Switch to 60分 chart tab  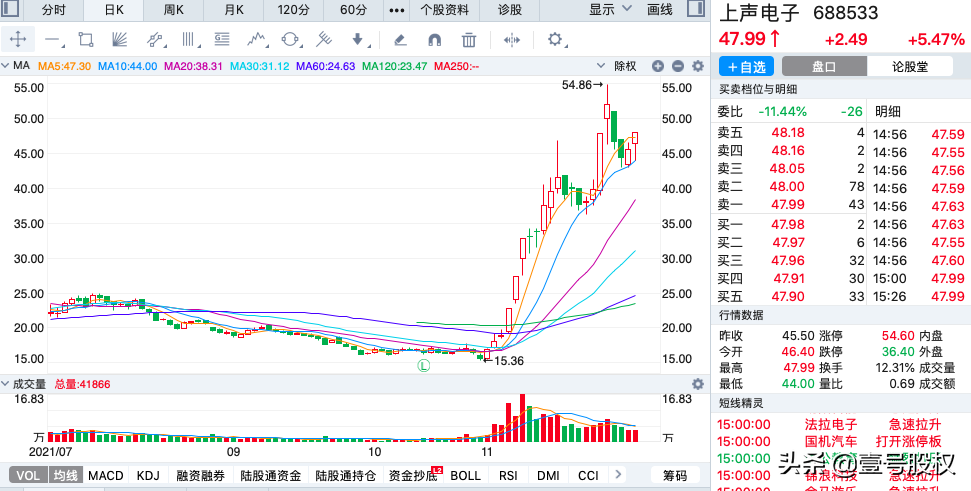pyautogui.click(x=354, y=10)
